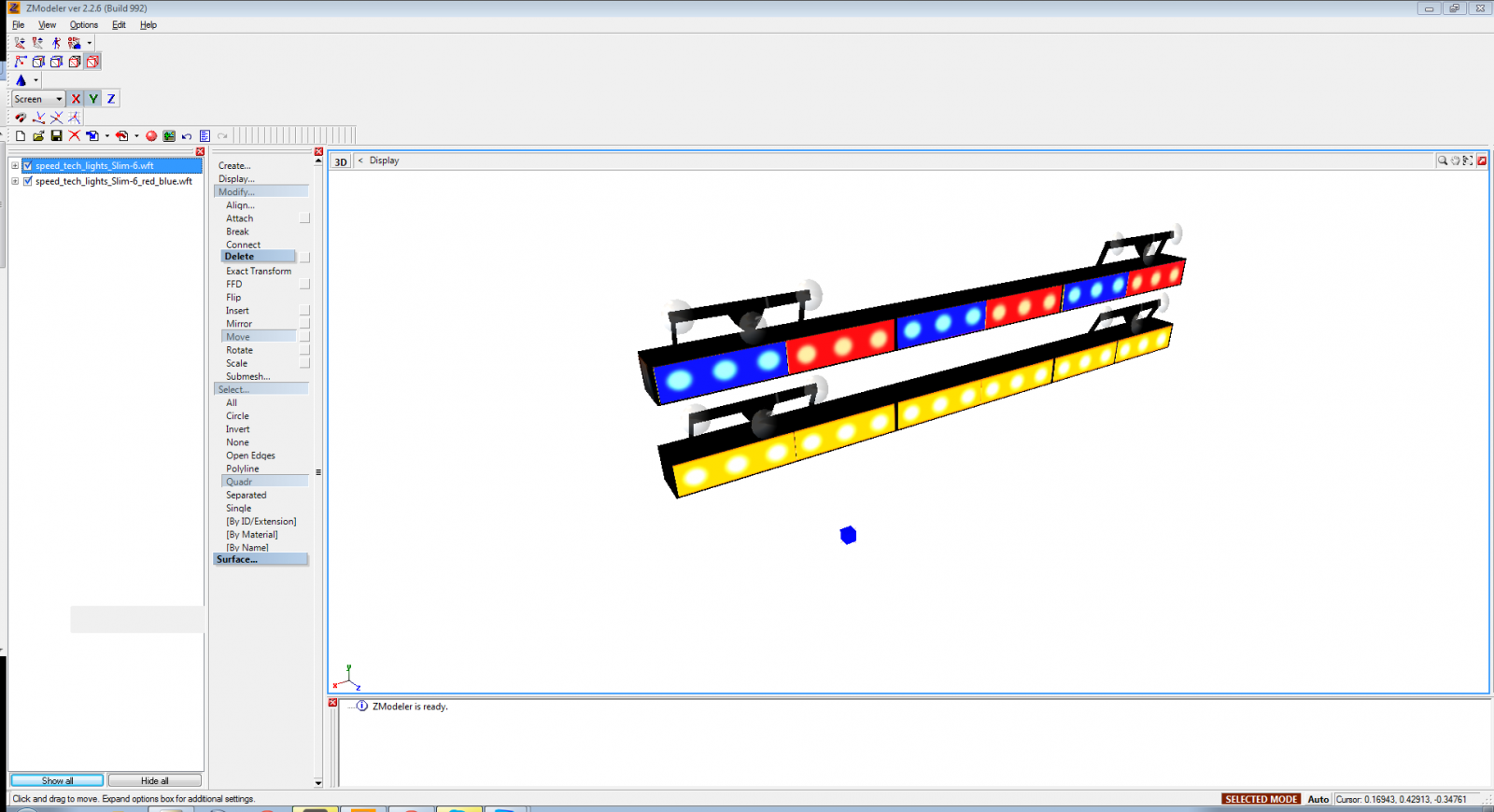Image resolution: width=1494 pixels, height=812 pixels.
Task: Open a file with the folder icon
Action: pos(38,136)
